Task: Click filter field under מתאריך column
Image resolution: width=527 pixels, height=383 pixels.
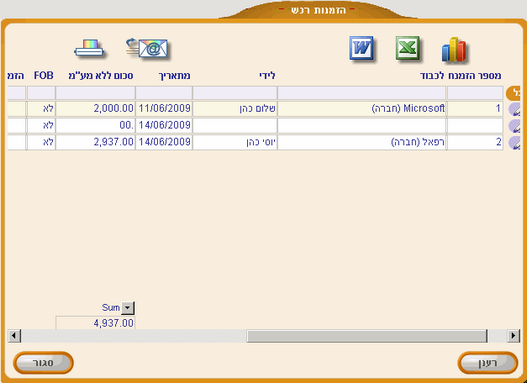Action: (164, 93)
